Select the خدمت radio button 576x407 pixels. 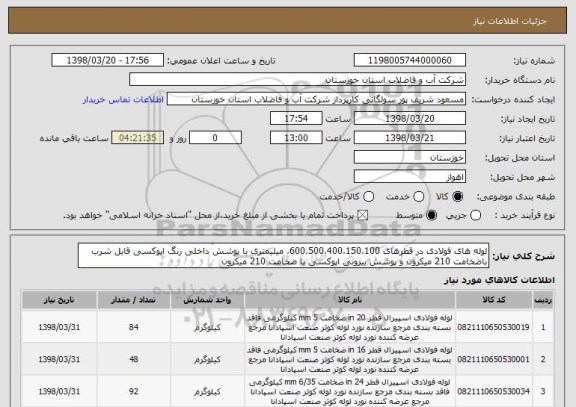point(419,197)
